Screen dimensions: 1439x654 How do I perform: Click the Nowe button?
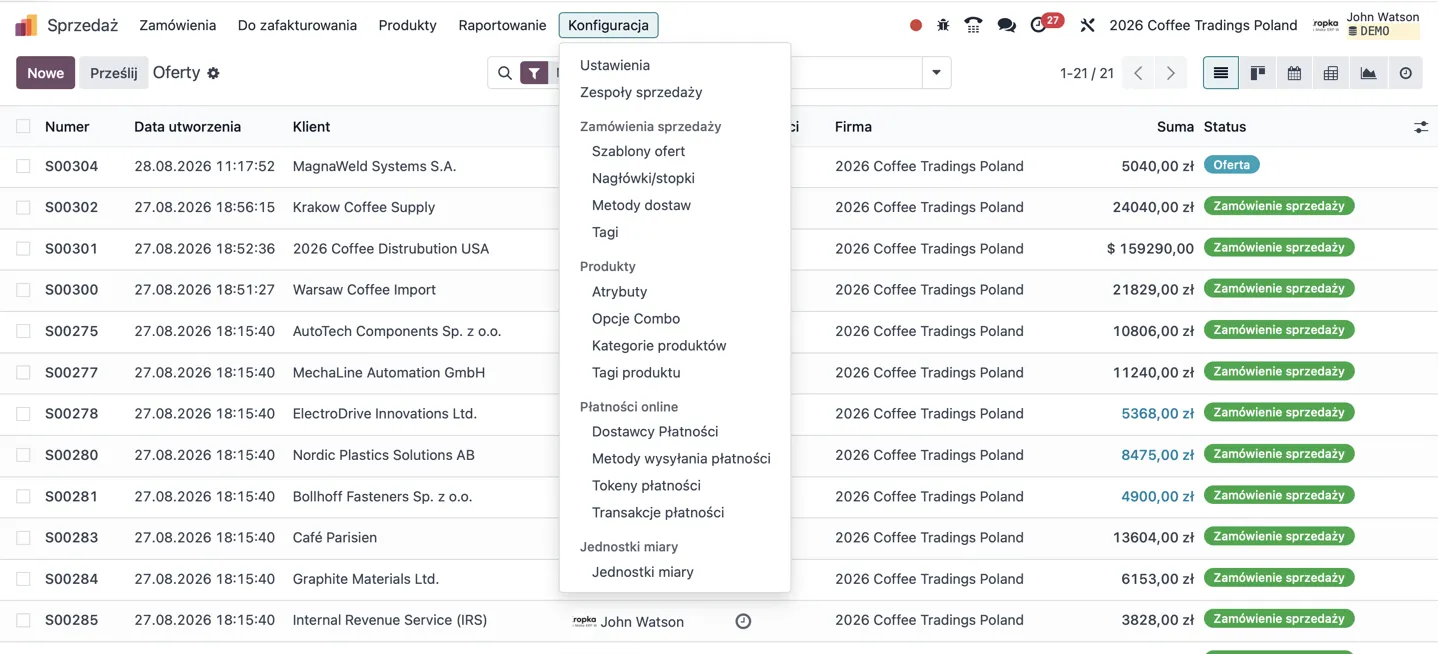[45, 73]
